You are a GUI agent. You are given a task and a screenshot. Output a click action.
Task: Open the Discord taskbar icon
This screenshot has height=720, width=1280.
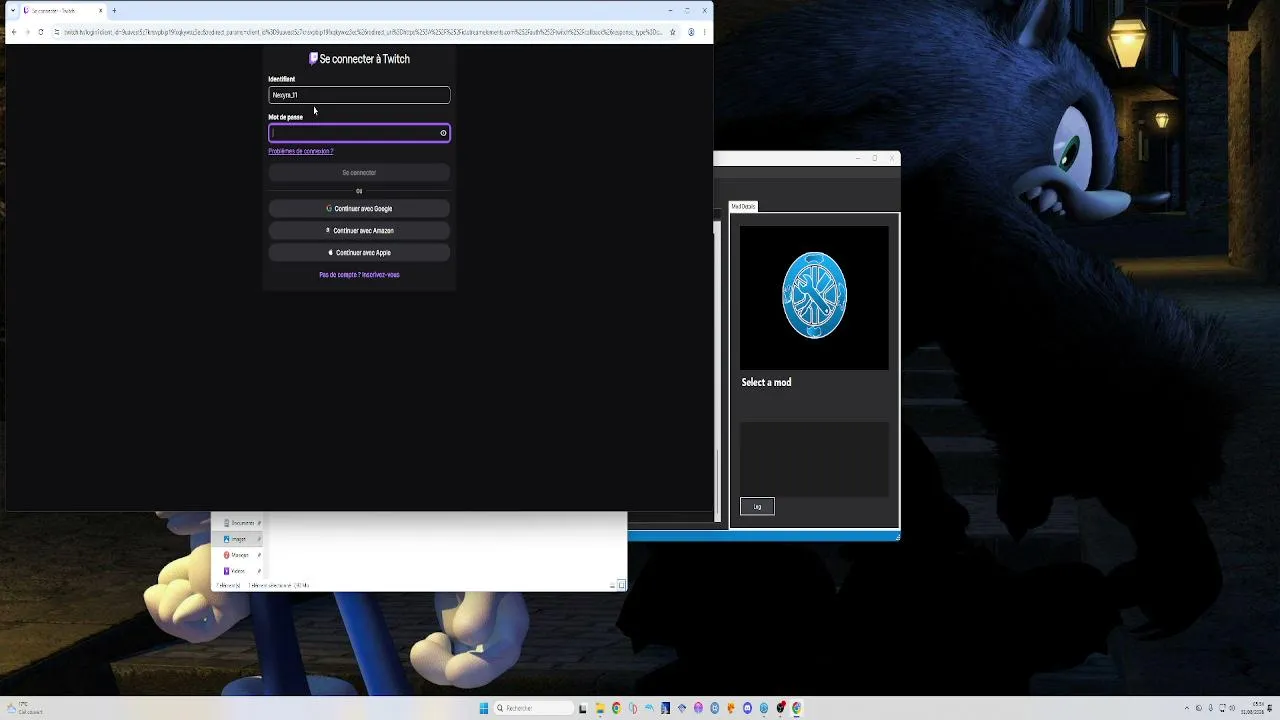[x=747, y=708]
